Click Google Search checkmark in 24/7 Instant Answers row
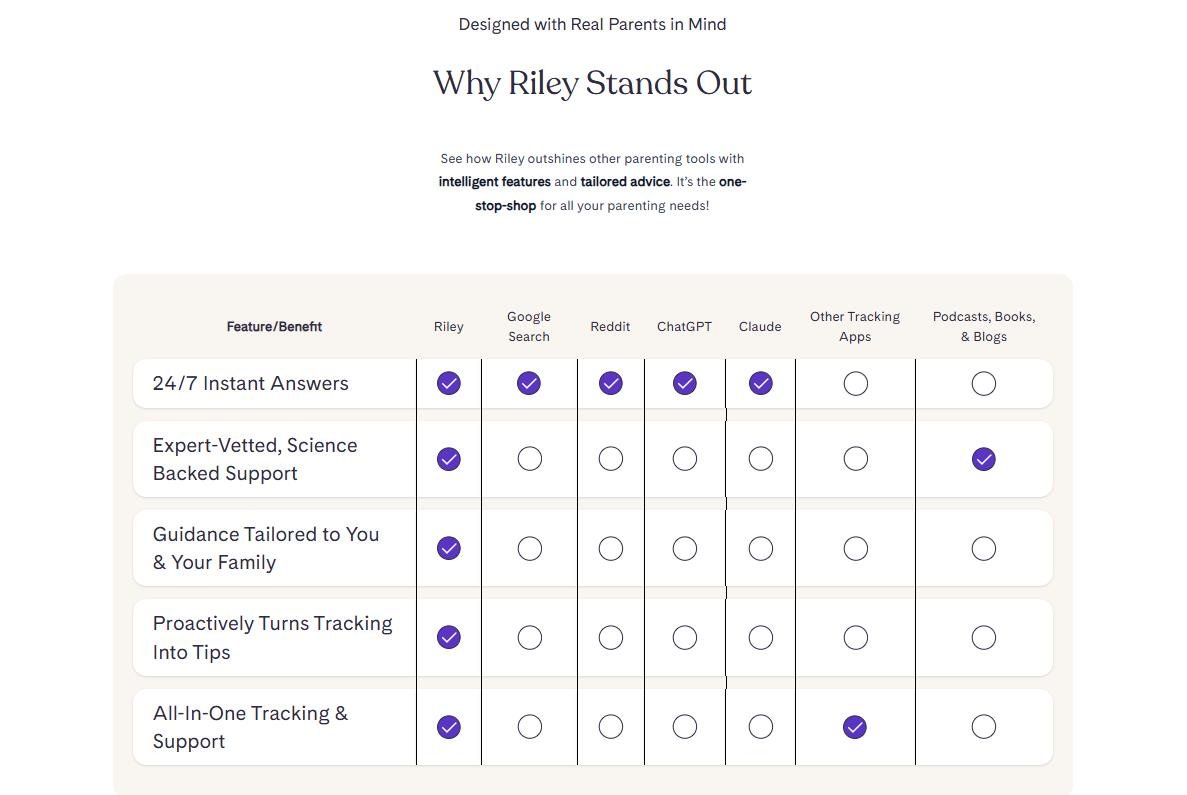The image size is (1187, 795). [x=529, y=383]
